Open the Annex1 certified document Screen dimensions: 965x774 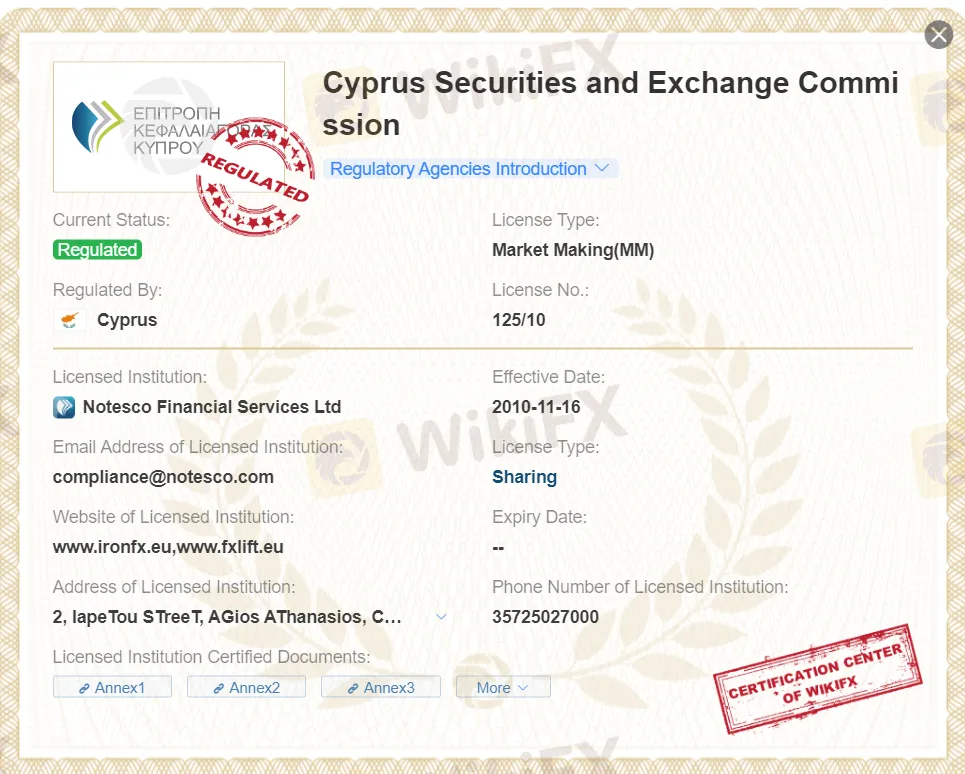112,687
